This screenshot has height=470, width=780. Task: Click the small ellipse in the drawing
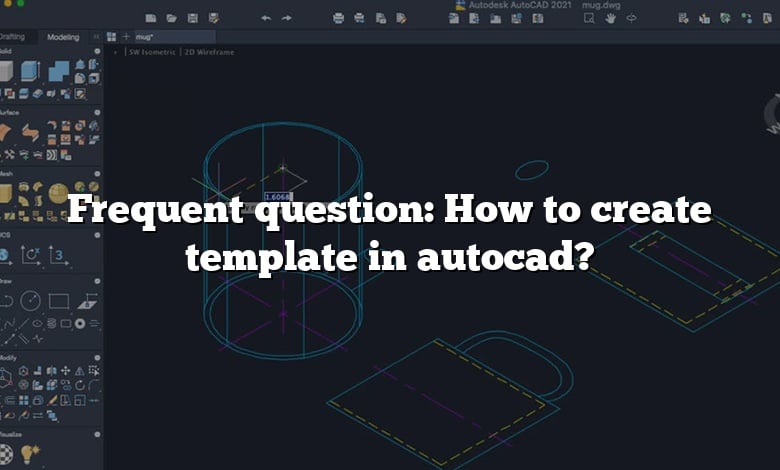532,170
